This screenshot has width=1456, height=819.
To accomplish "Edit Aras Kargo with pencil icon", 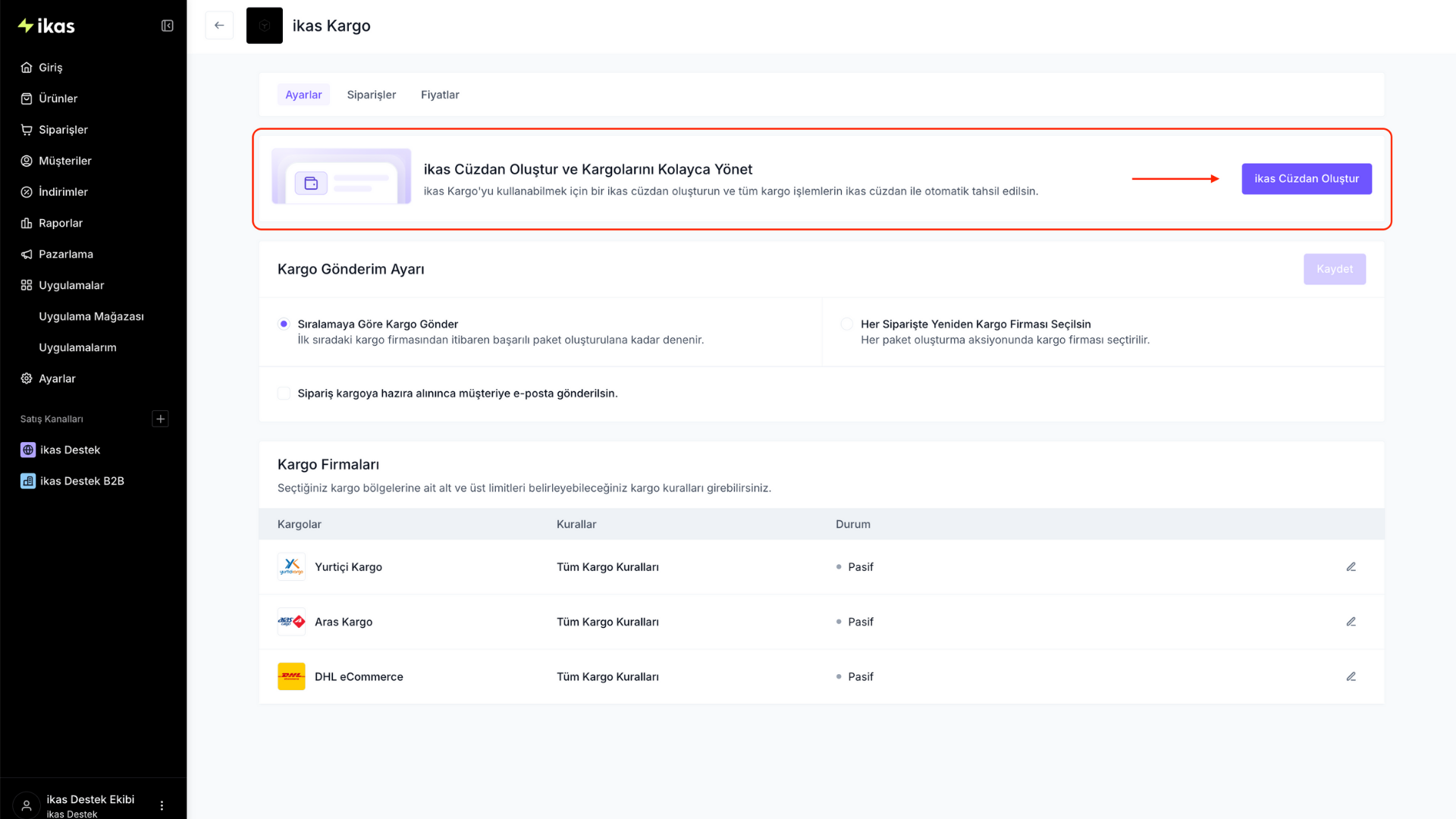I will pyautogui.click(x=1351, y=622).
